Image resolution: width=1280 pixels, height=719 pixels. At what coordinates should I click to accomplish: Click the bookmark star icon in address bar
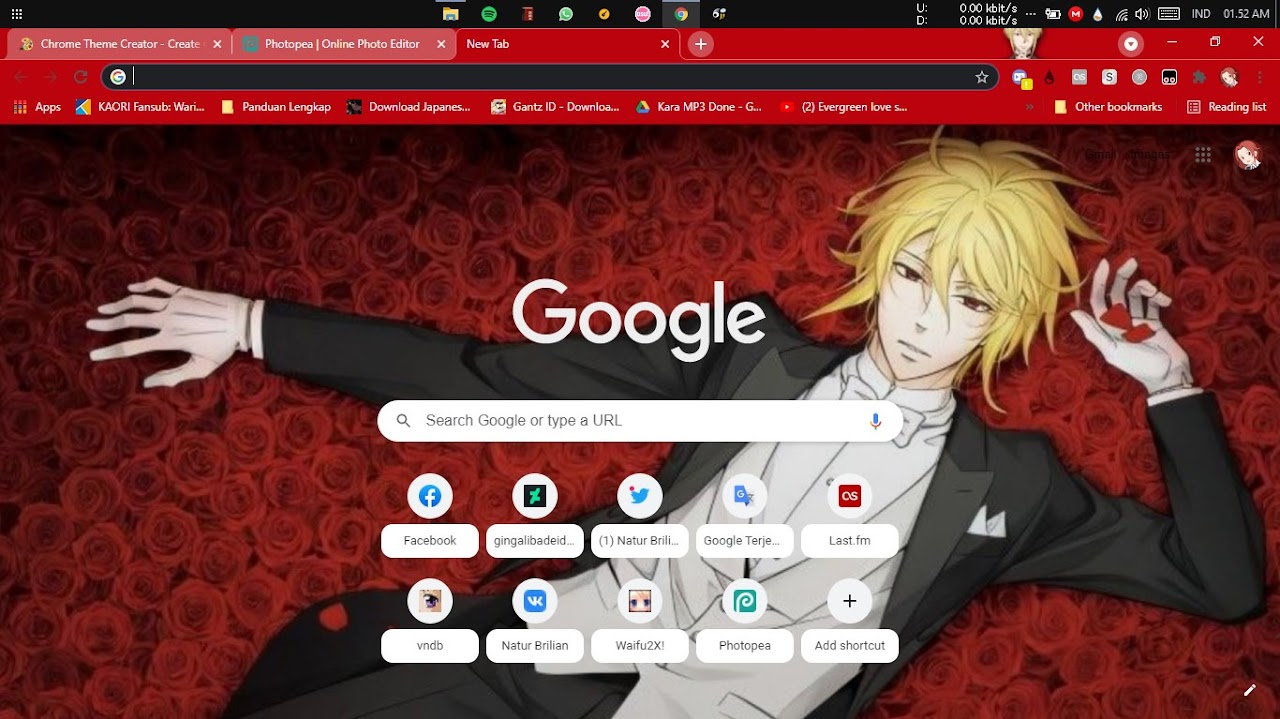pyautogui.click(x=982, y=77)
